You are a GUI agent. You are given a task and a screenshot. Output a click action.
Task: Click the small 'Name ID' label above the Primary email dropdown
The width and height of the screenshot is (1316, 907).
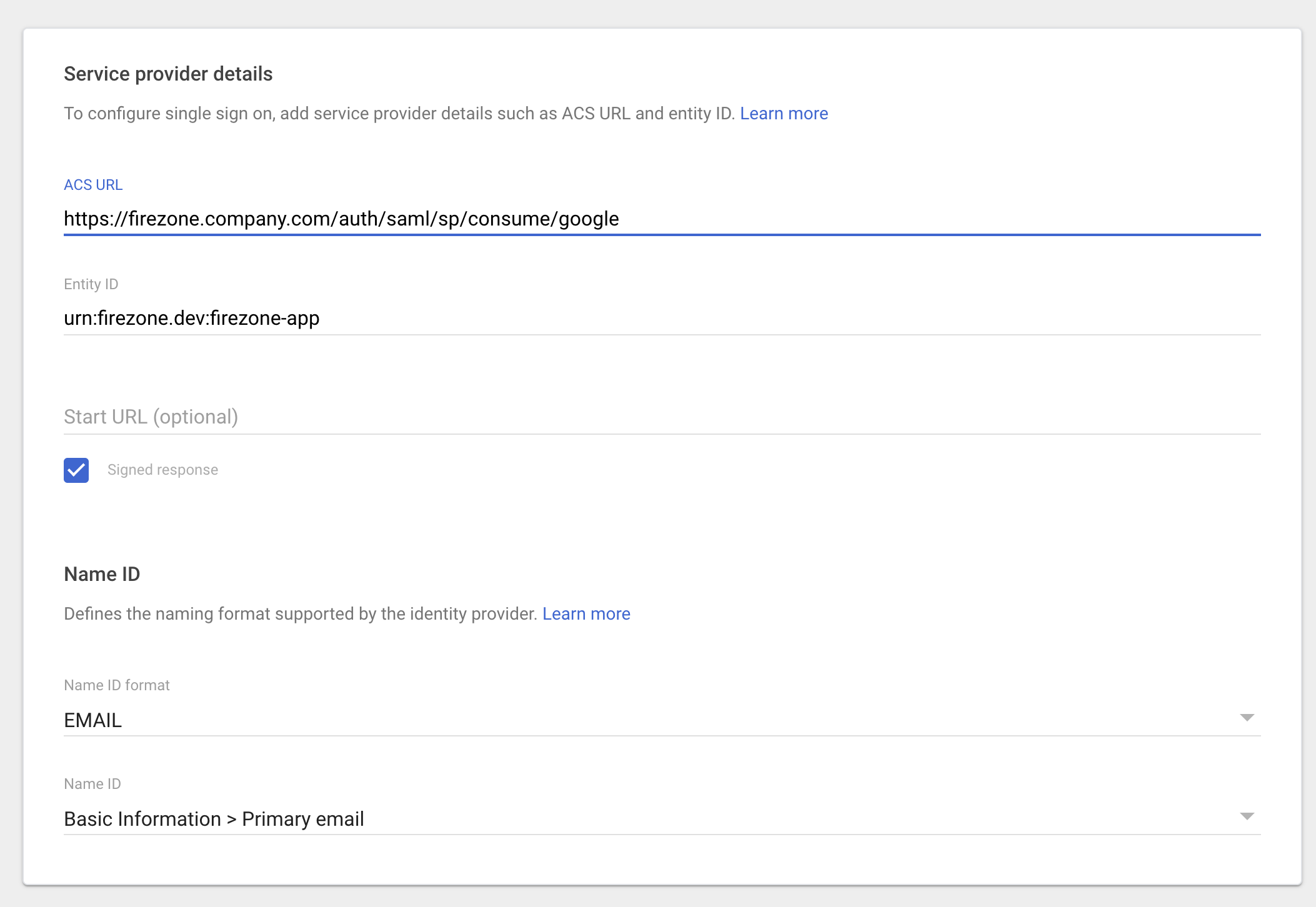pyautogui.click(x=92, y=784)
